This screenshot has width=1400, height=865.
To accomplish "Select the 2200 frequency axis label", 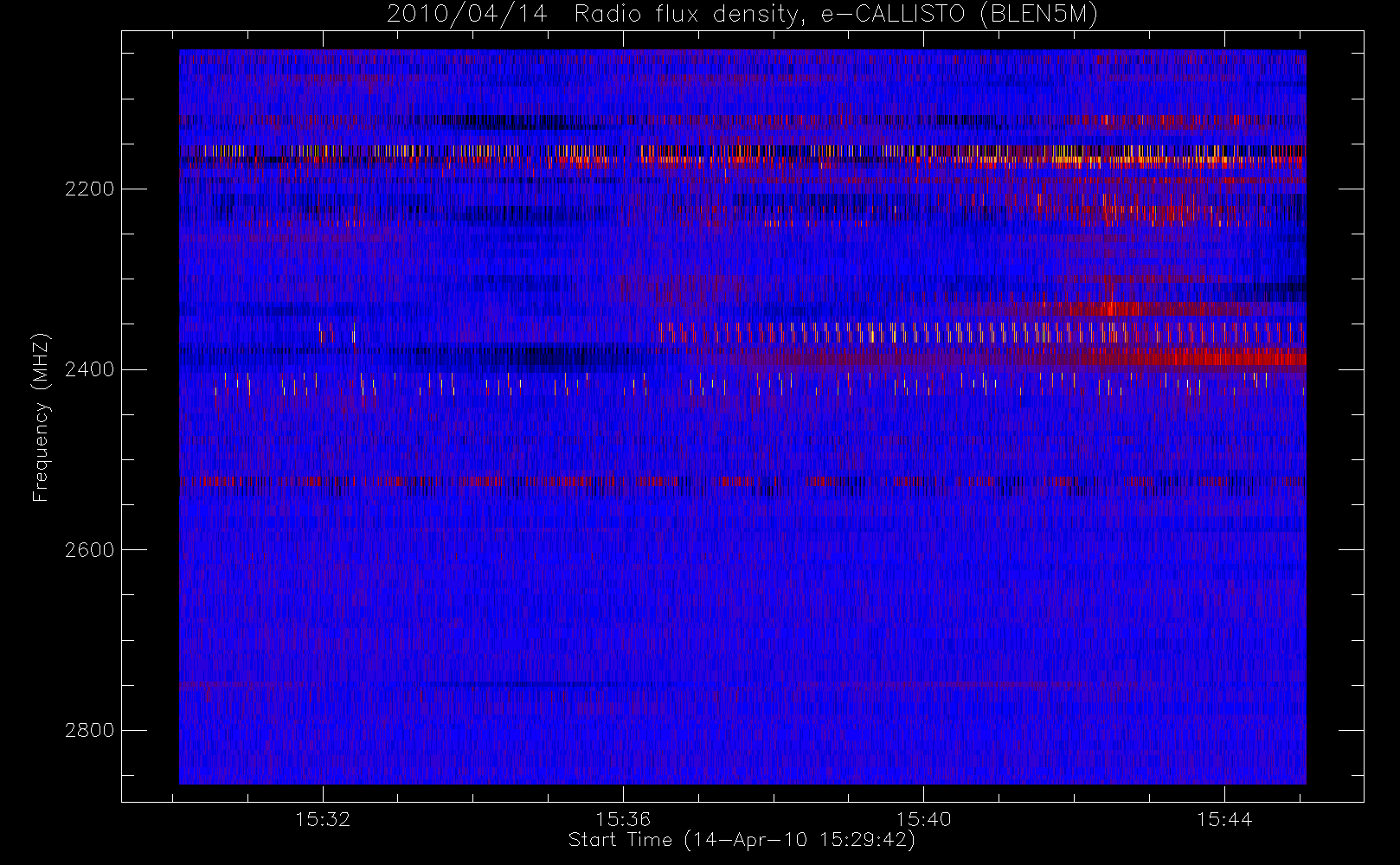I will point(89,189).
